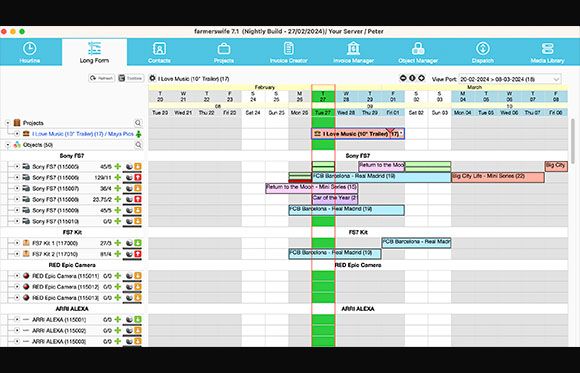Toggle expand circle for RED Epic Camera (115011)
This screenshot has height=373, width=580.
pos(17,276)
